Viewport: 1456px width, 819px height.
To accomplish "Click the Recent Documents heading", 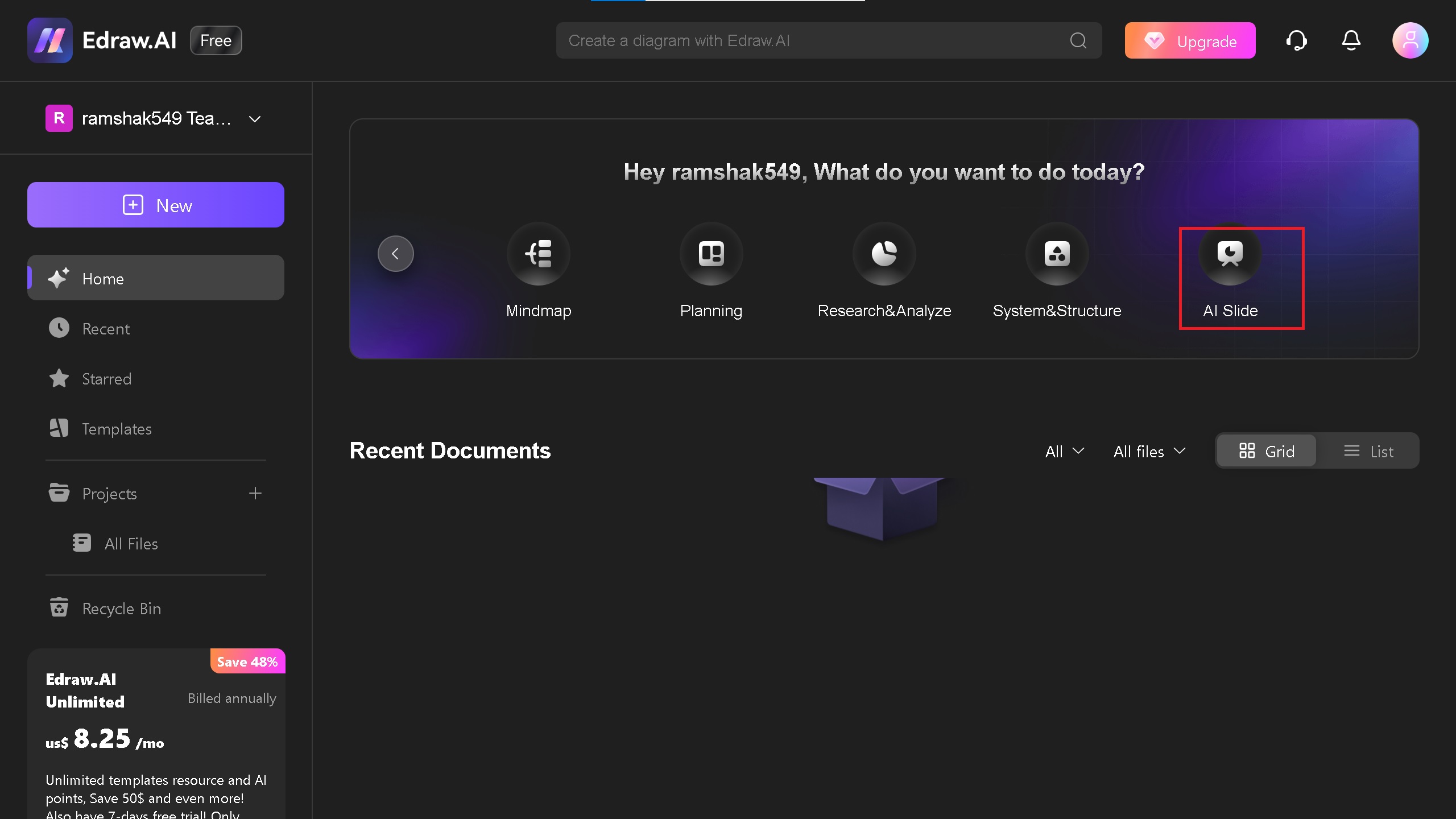I will (x=450, y=450).
